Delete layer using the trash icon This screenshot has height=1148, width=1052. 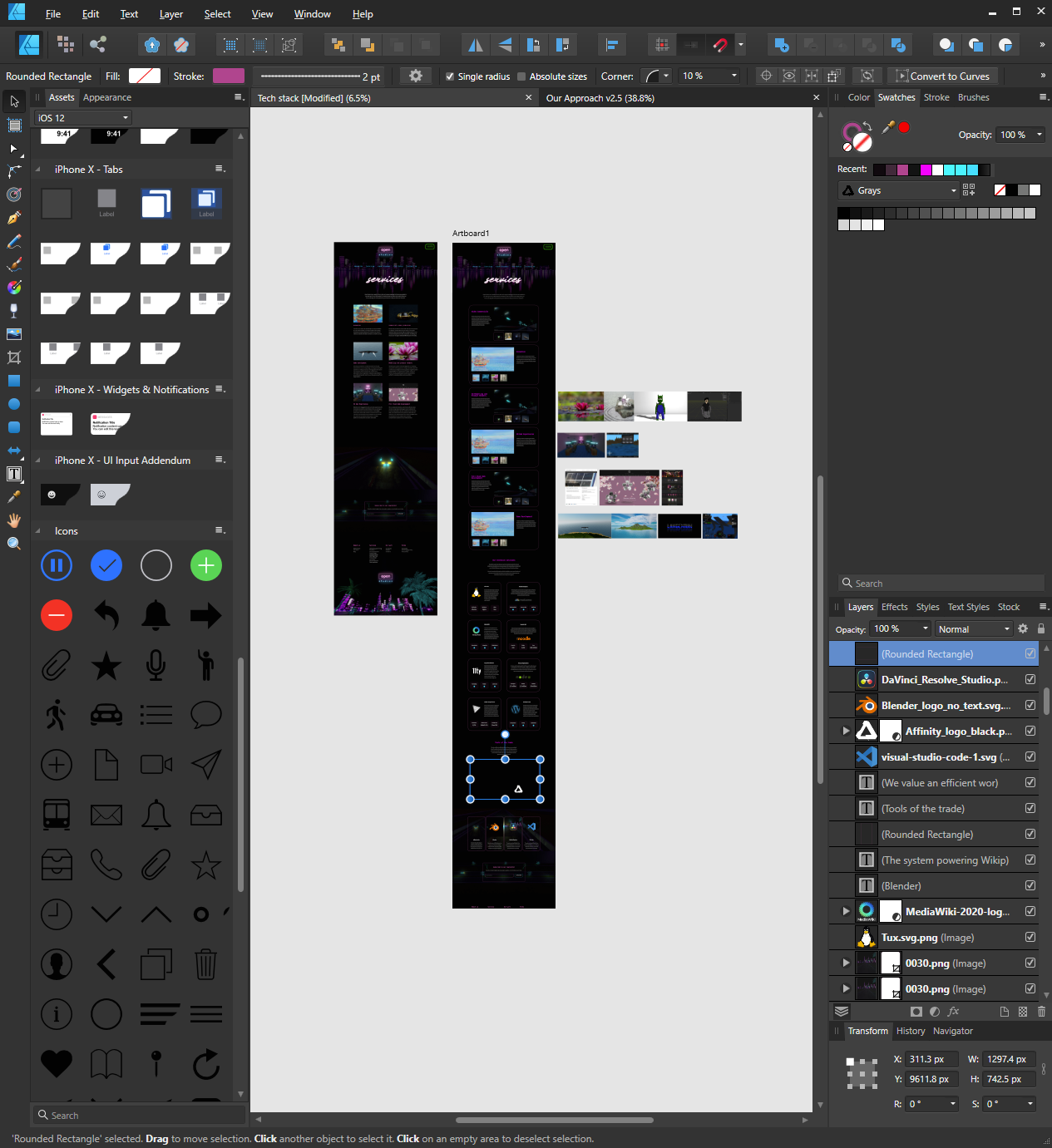1041,1012
